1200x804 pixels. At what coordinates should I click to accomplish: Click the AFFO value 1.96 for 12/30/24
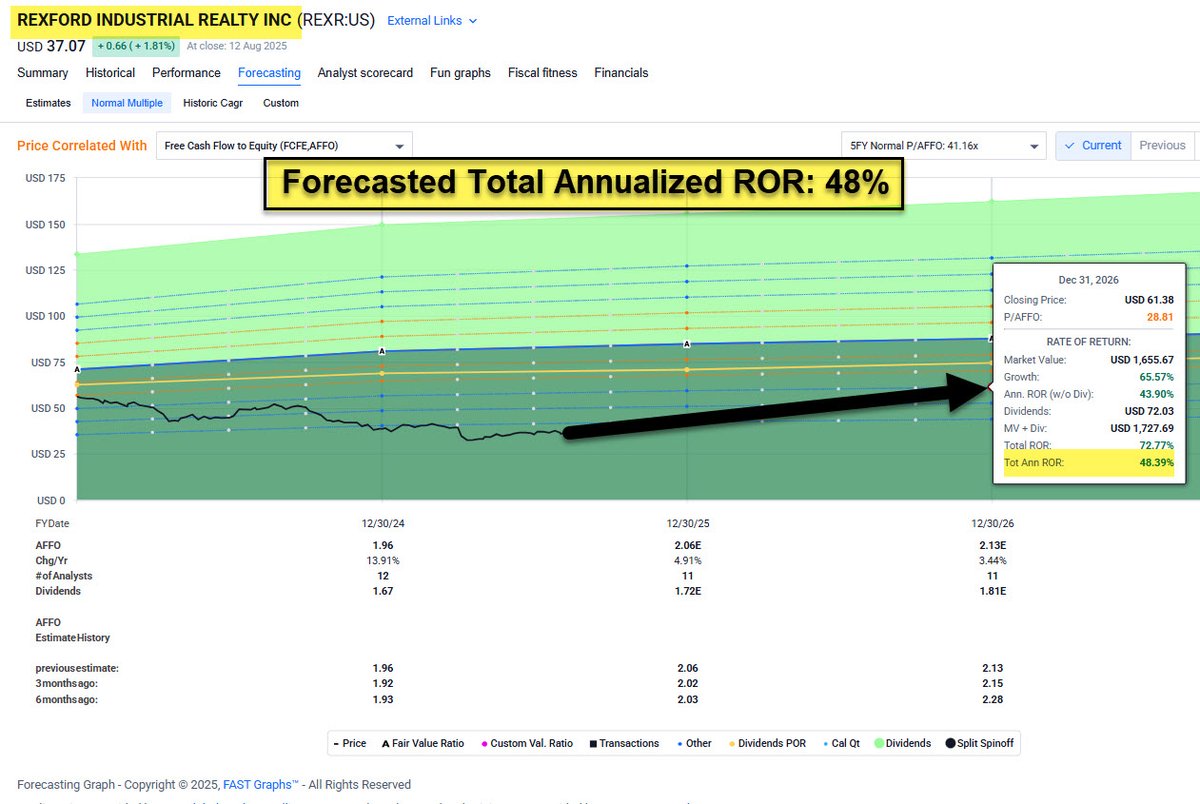[382, 545]
